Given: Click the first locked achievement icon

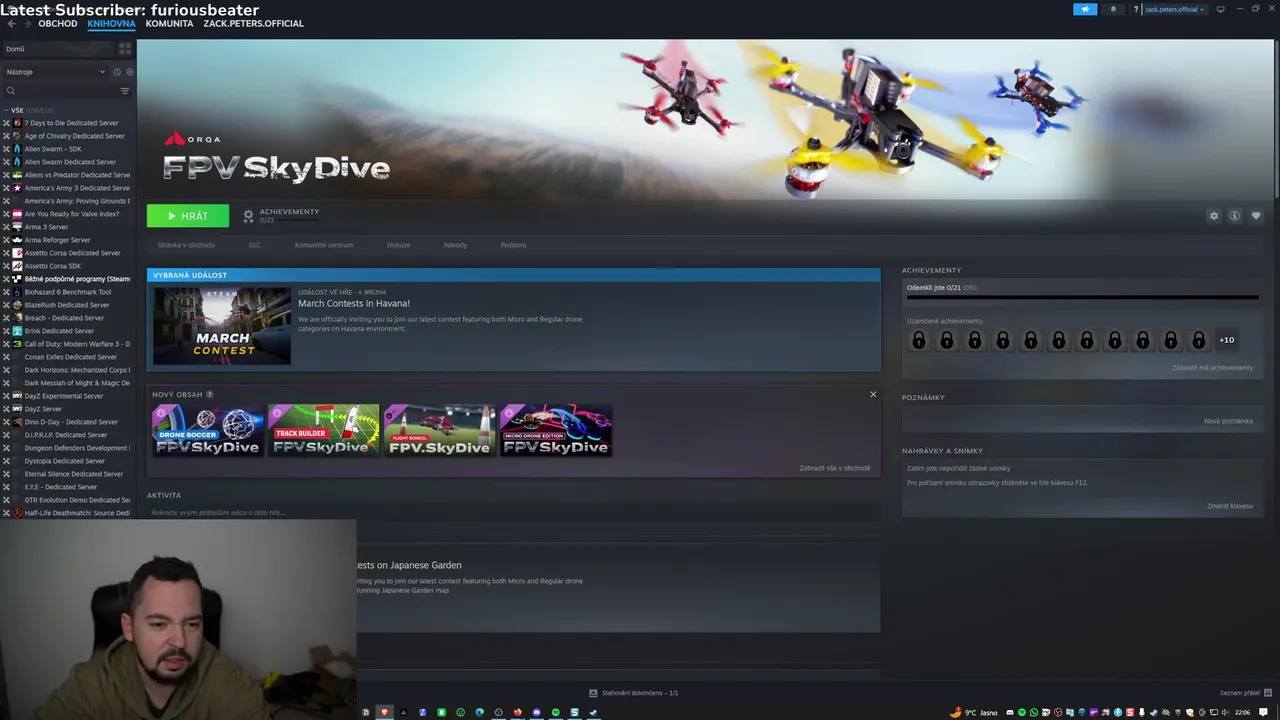Looking at the screenshot, I should point(918,340).
